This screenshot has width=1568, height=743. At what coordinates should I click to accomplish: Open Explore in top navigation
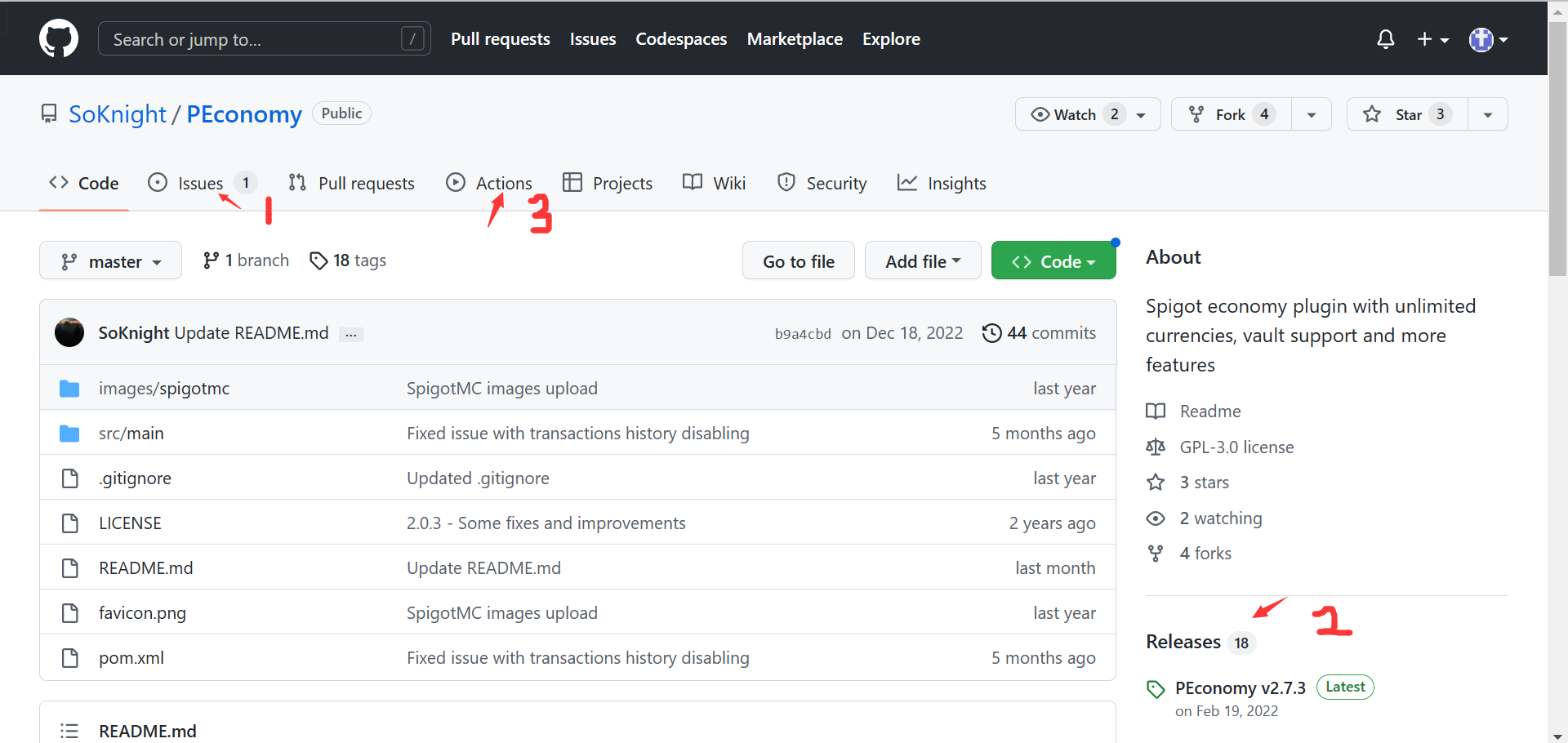pos(891,39)
